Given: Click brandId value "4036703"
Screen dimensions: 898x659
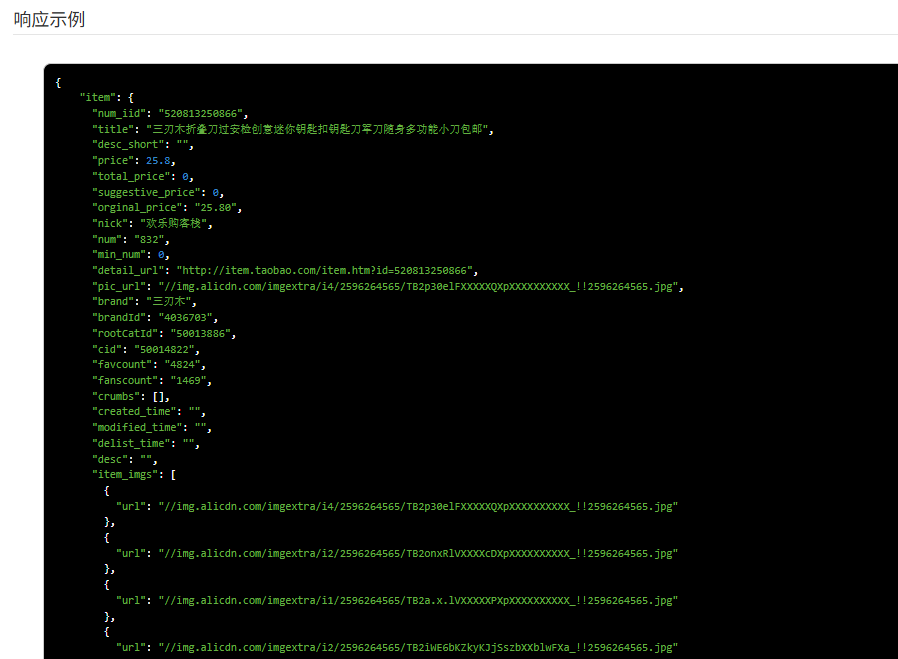Looking at the screenshot, I should point(185,318).
